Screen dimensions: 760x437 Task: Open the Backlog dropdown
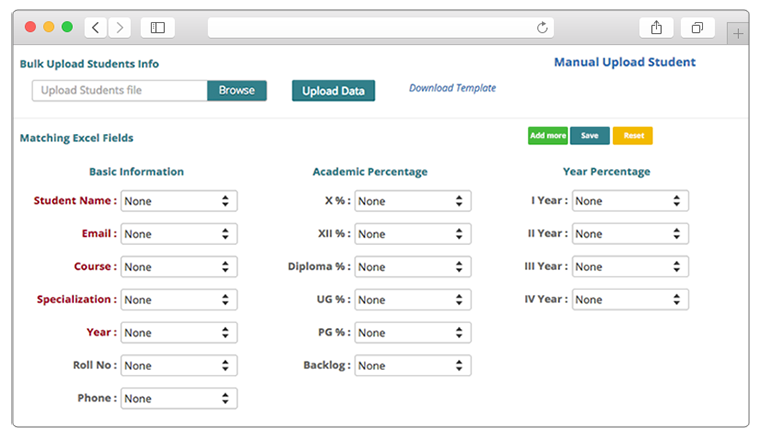coord(412,366)
